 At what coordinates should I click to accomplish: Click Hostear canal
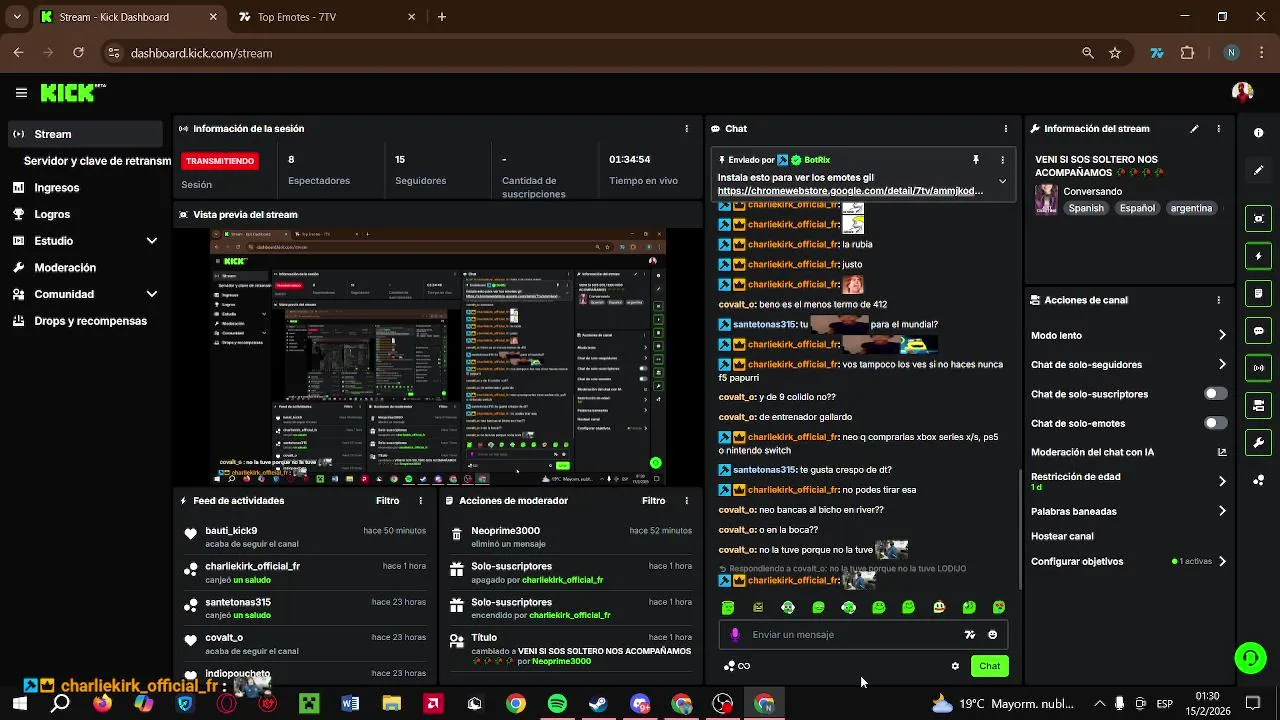(x=1062, y=537)
